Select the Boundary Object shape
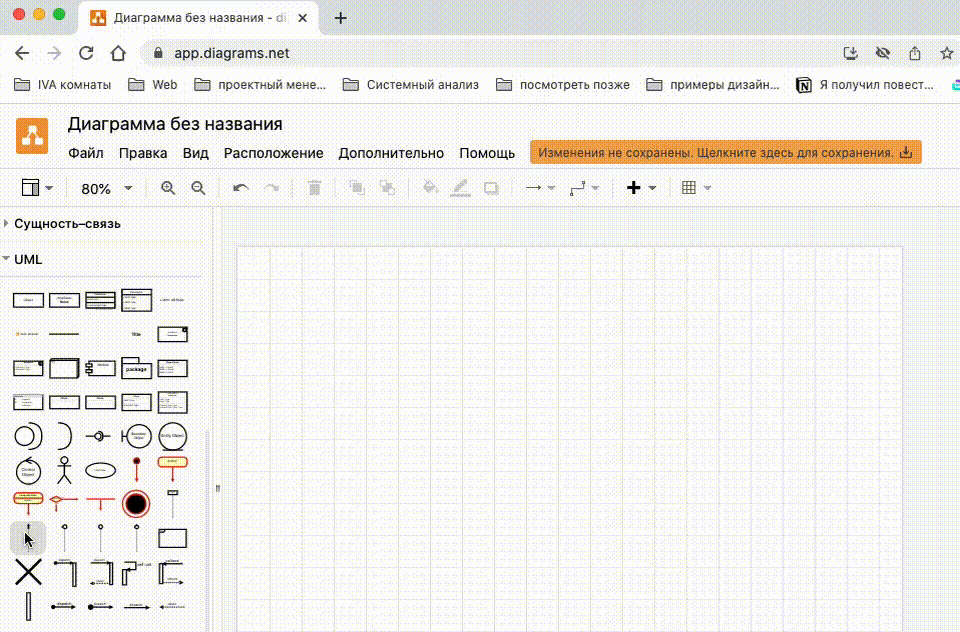The width and height of the screenshot is (960, 632). click(137, 437)
